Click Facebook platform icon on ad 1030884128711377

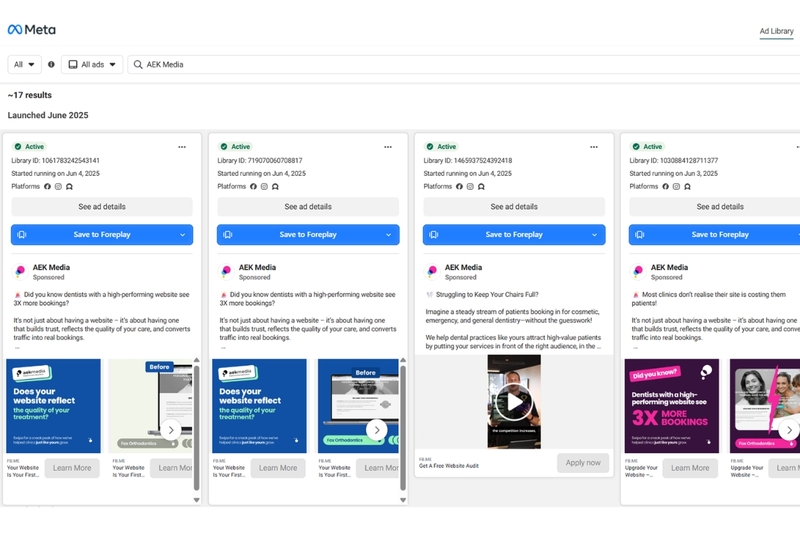point(666,186)
